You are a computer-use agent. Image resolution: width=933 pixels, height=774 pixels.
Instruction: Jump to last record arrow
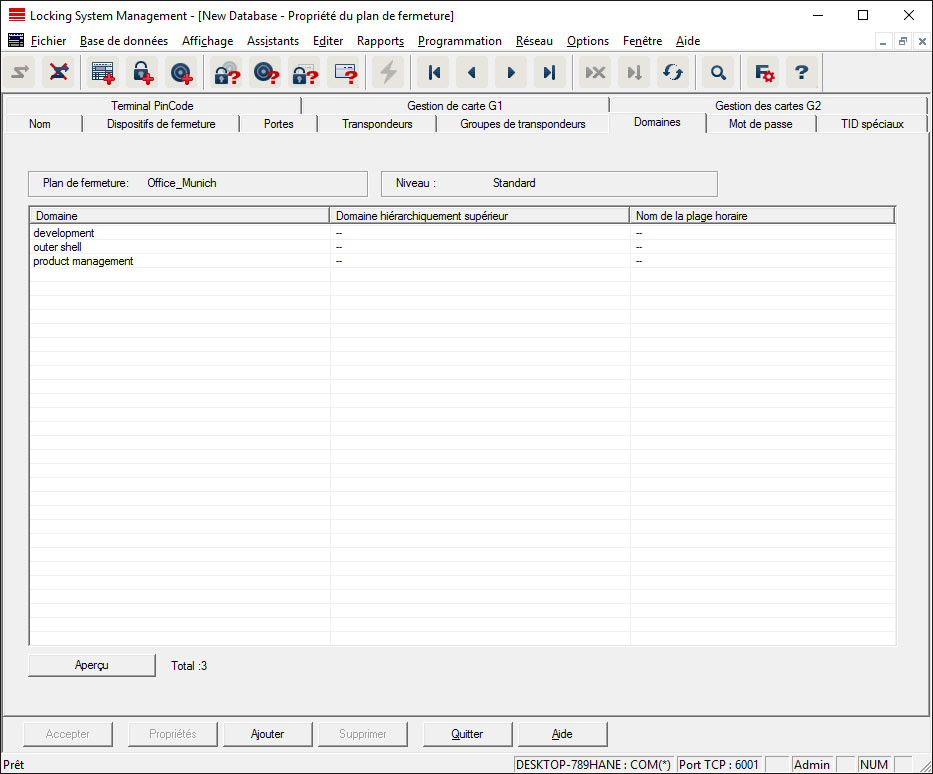549,72
